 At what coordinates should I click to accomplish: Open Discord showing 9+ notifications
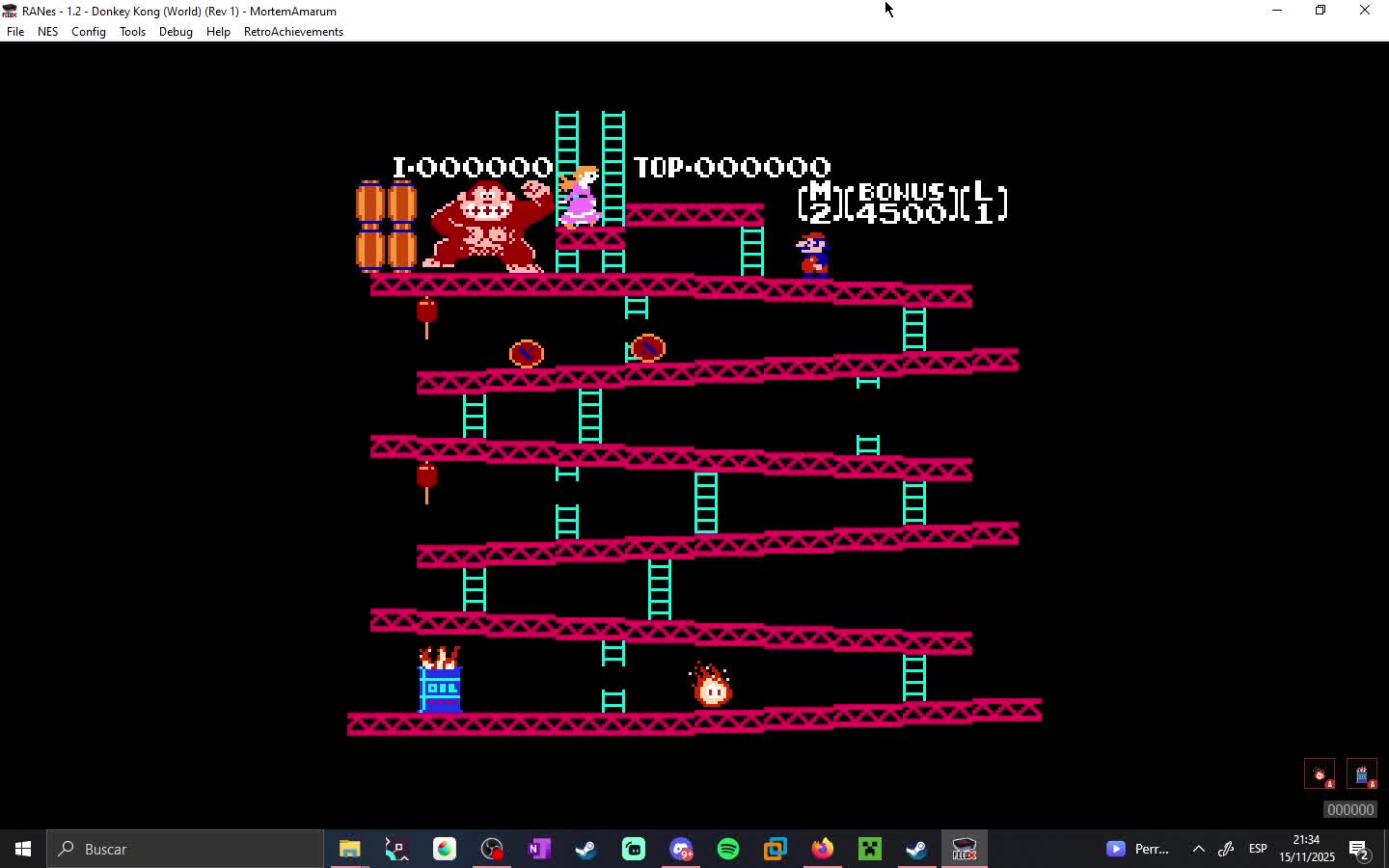click(x=681, y=849)
